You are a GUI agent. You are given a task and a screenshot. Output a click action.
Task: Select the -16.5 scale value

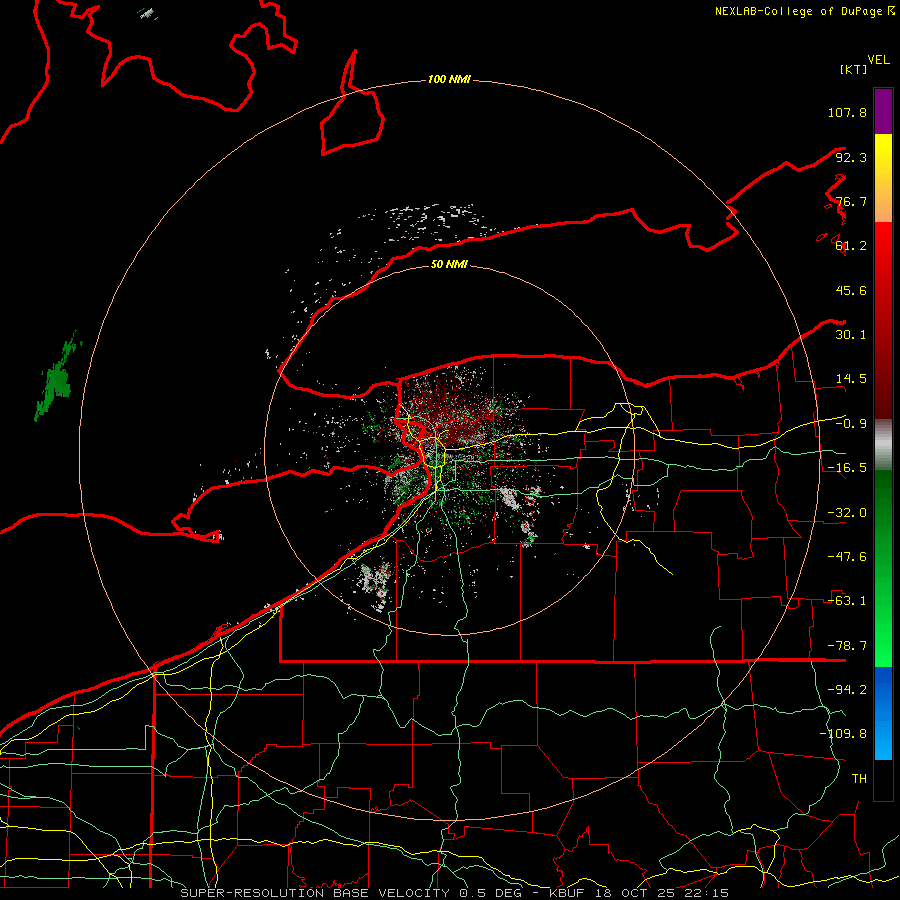point(847,468)
